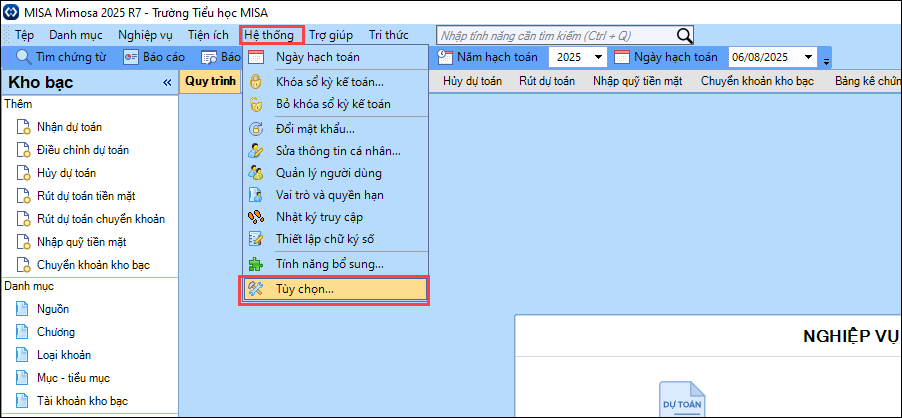
Task: Select Tùy chọn... menu entry
Action: [335, 290]
